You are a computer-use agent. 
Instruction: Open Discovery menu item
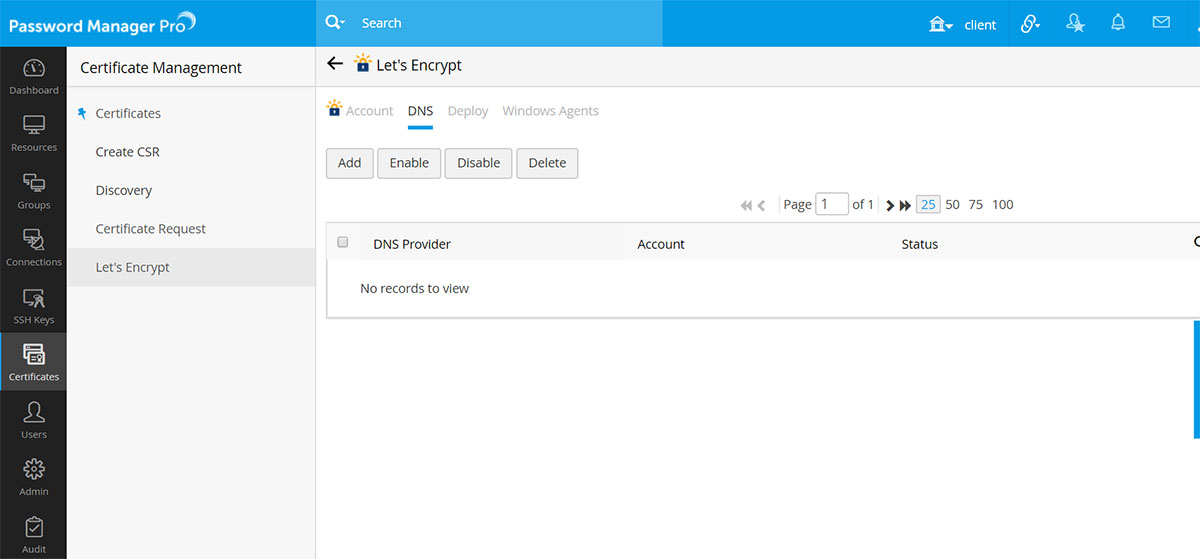pyautogui.click(x=124, y=190)
